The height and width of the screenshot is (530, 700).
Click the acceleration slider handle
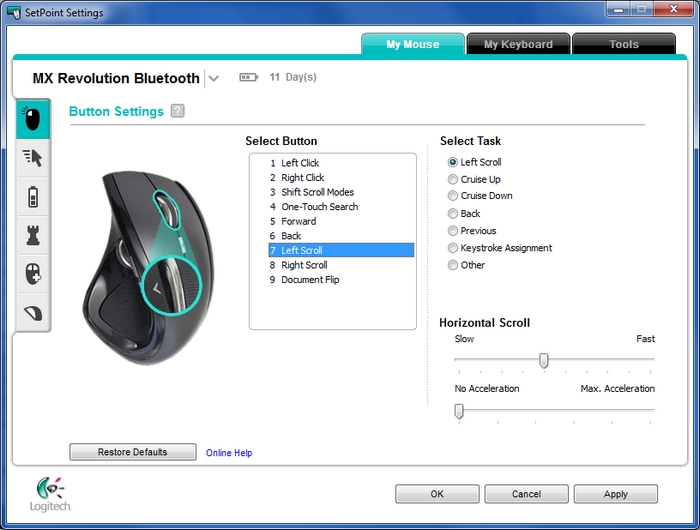pyautogui.click(x=459, y=410)
